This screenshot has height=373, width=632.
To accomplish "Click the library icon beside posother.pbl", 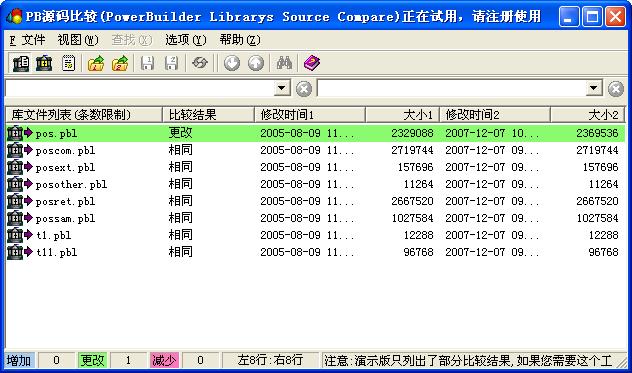I will click(x=15, y=184).
